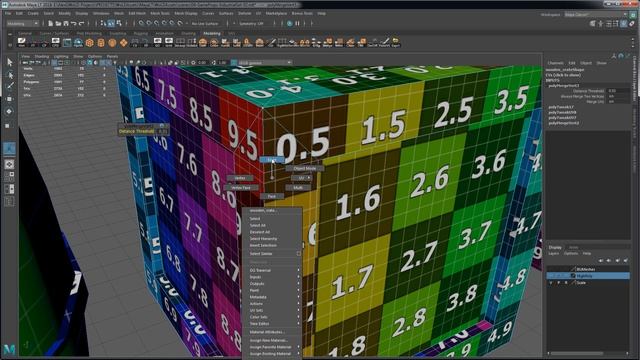Click the highlighted Channel Box sidebar icon
This screenshot has width=640, height=360.
pyautogui.click(x=624, y=24)
